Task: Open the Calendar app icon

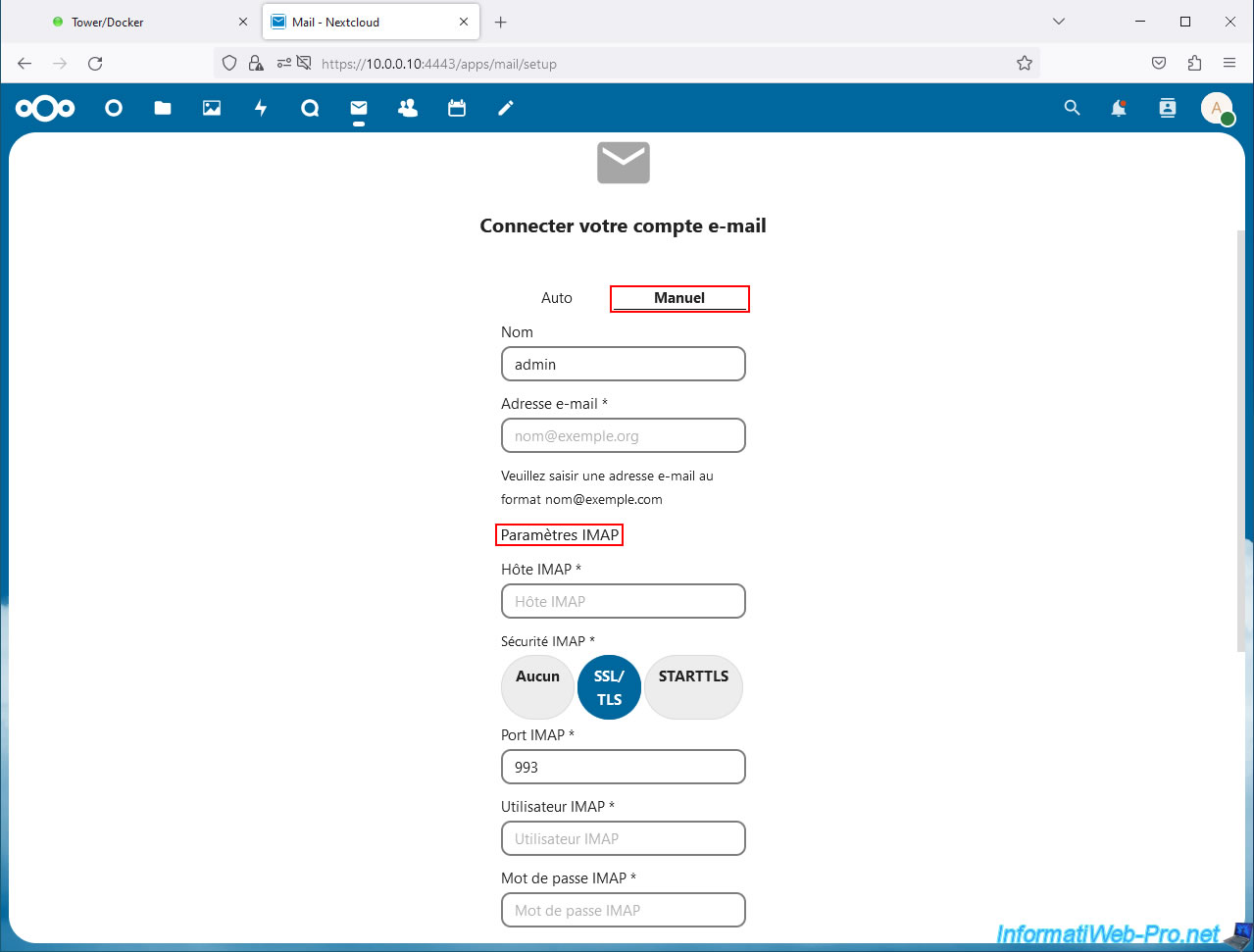Action: pyautogui.click(x=457, y=108)
